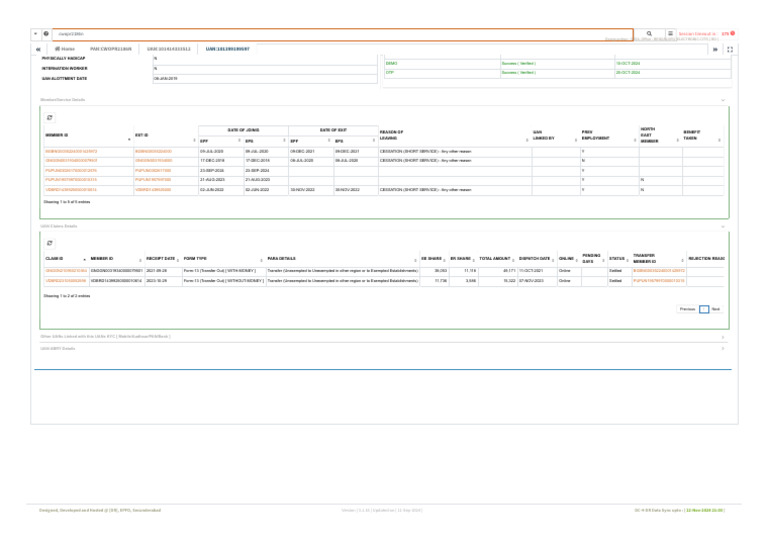Open member ID link joined 23-SEP-2024
This screenshot has width=768, height=543.
[x=71, y=170]
